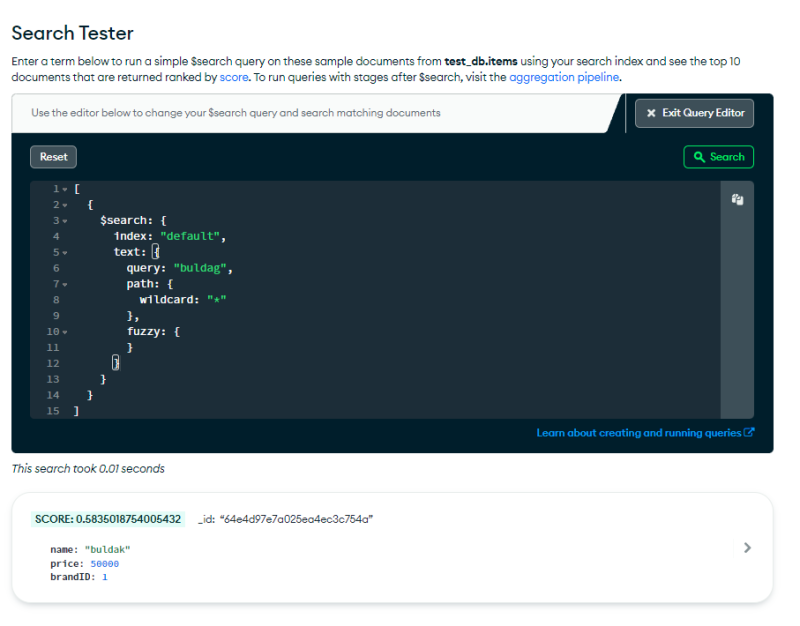800x626 pixels.
Task: Collapse the path block at line 7
Action: [x=65, y=285]
